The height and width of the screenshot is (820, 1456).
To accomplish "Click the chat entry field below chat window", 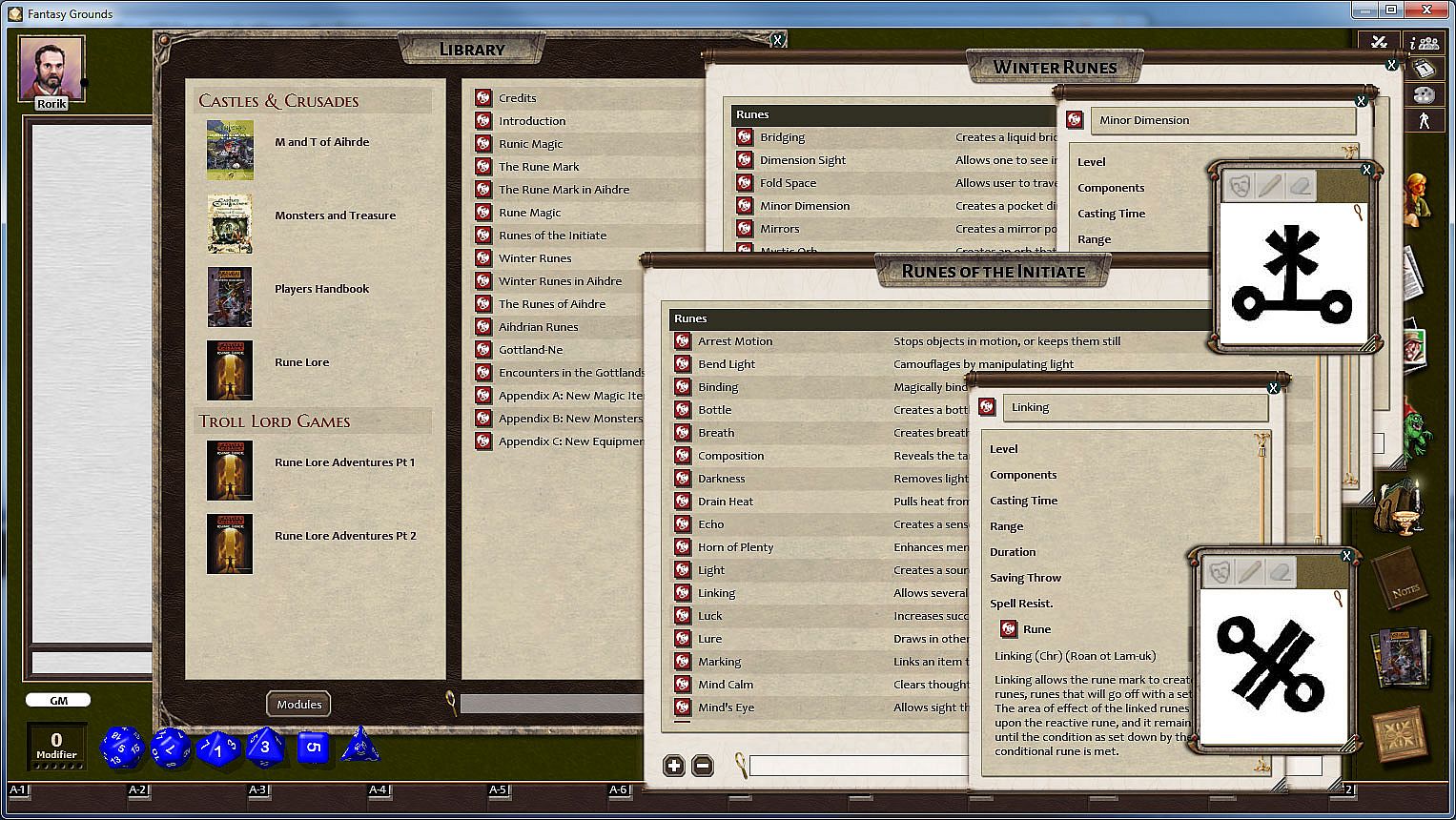I will click(92, 663).
